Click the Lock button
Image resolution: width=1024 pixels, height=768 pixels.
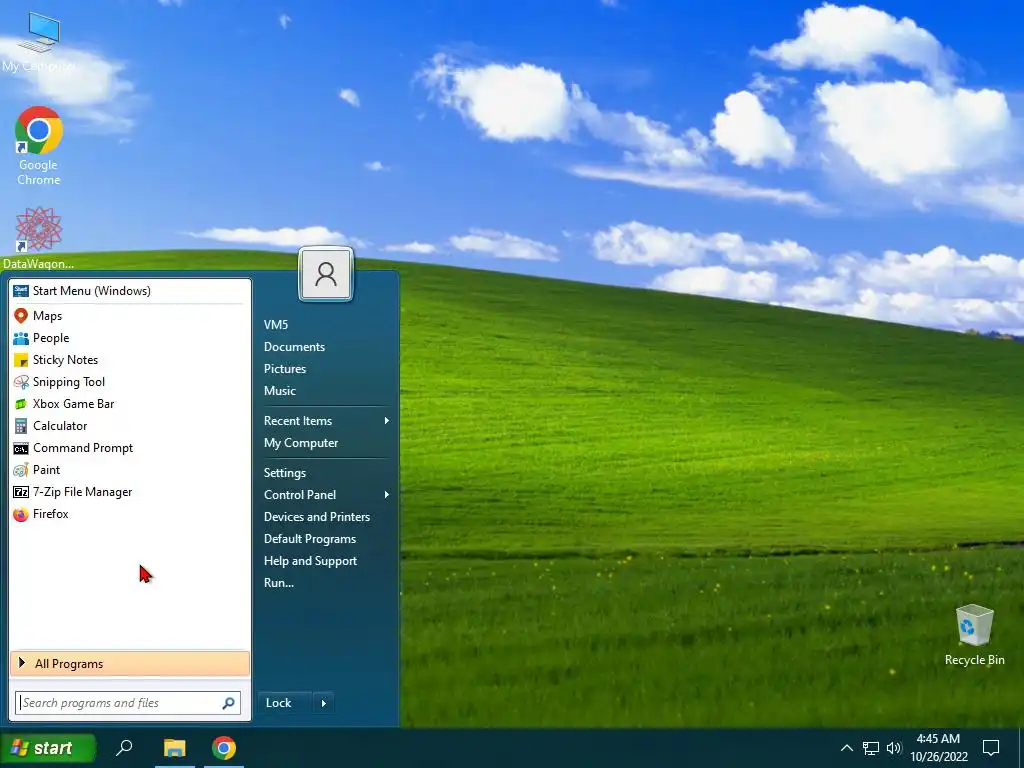(x=286, y=703)
